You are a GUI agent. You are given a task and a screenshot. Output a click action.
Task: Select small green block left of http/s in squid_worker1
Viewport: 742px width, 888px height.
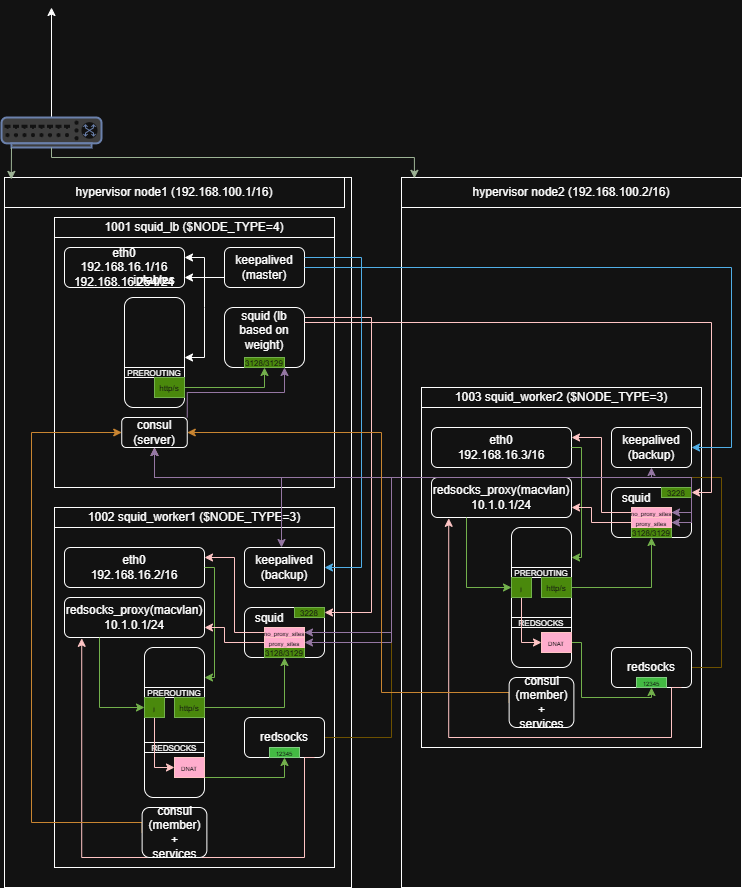pos(154,708)
